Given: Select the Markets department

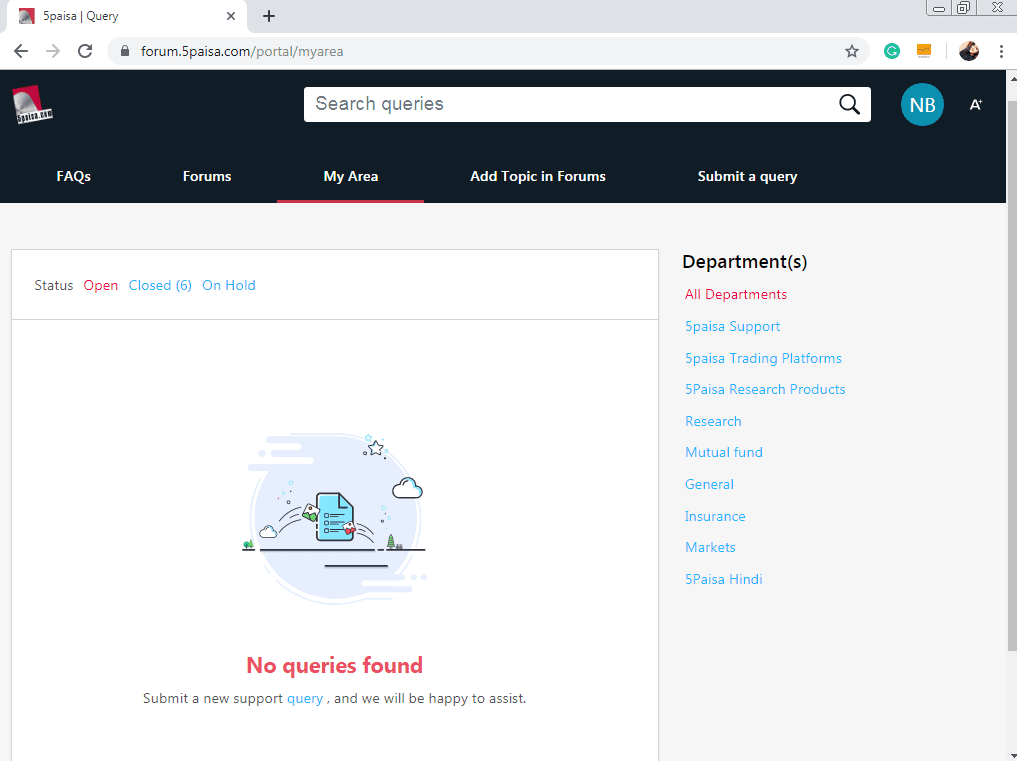Looking at the screenshot, I should click(710, 548).
